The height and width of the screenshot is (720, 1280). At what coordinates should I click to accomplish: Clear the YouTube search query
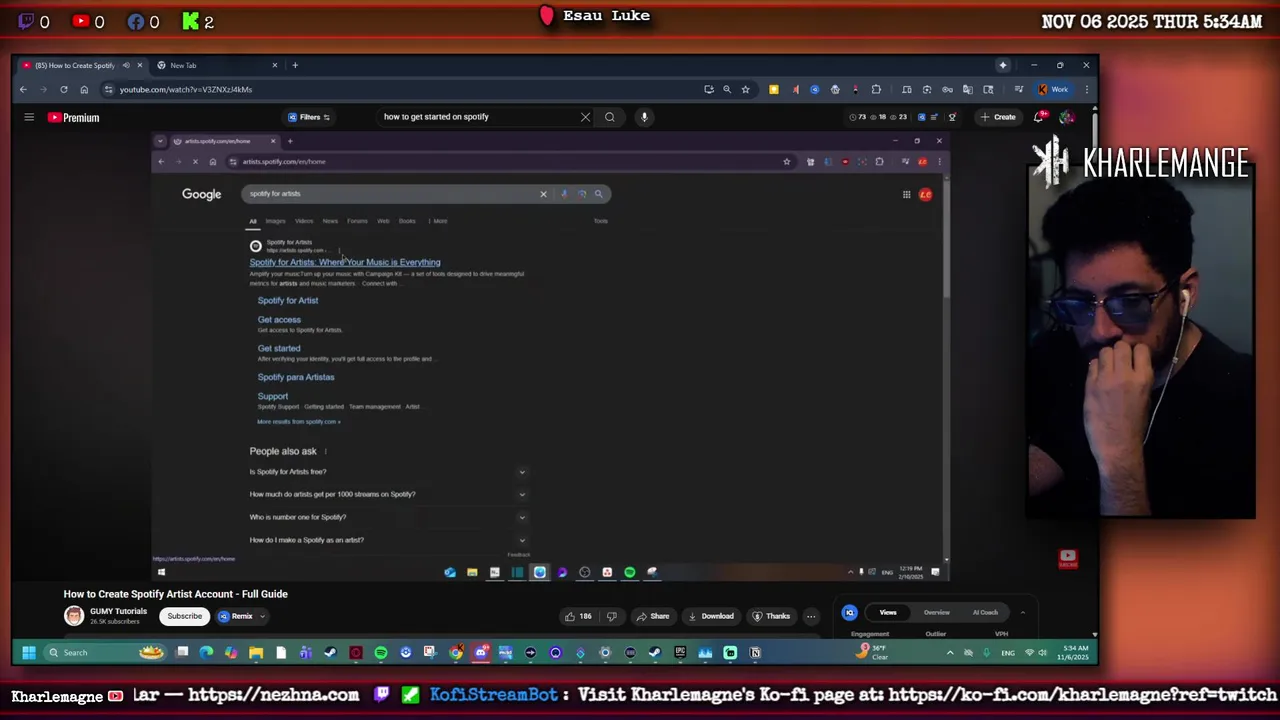pyautogui.click(x=585, y=117)
